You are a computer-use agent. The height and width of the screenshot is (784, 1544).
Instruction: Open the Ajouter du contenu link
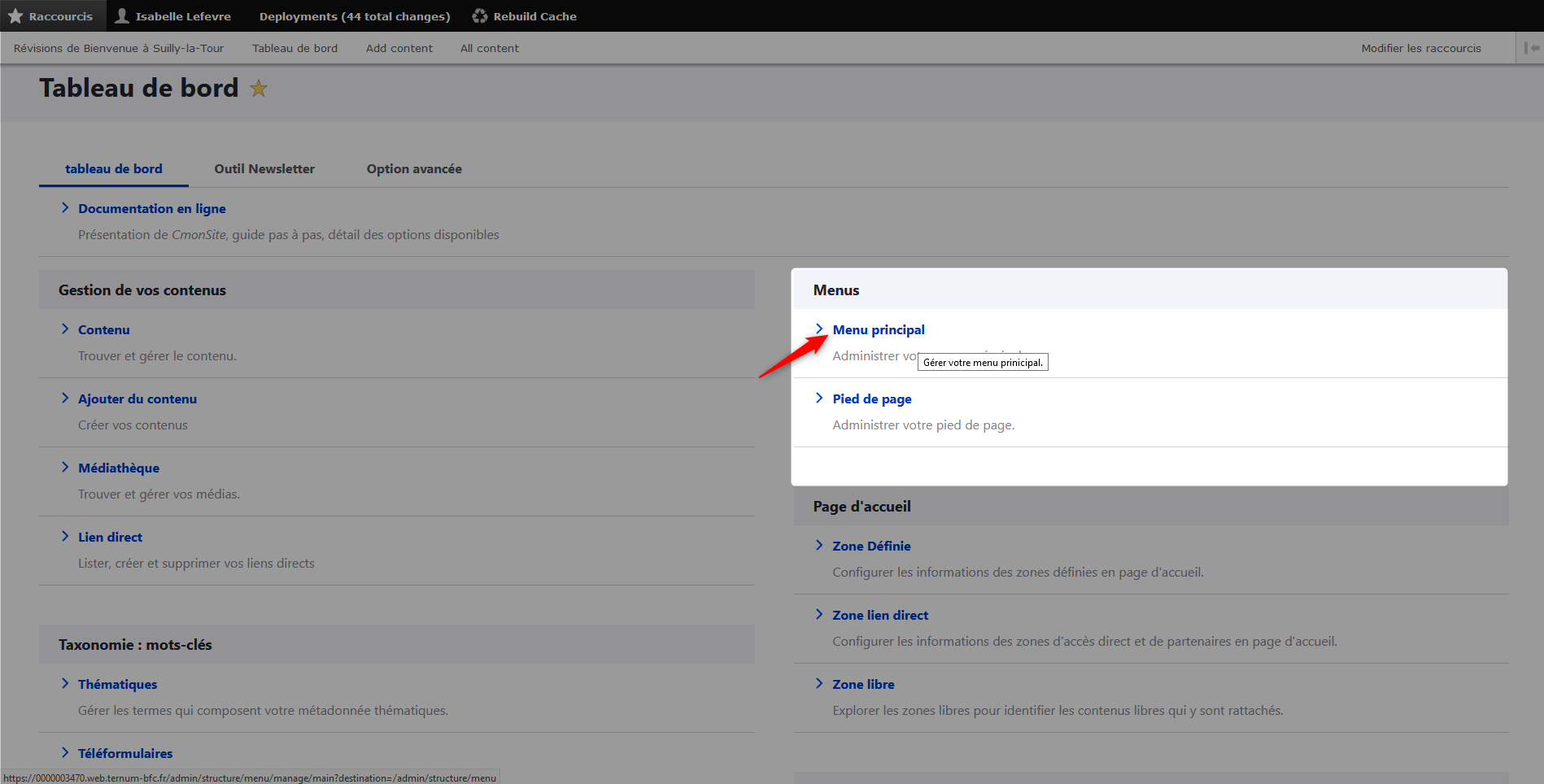click(137, 399)
